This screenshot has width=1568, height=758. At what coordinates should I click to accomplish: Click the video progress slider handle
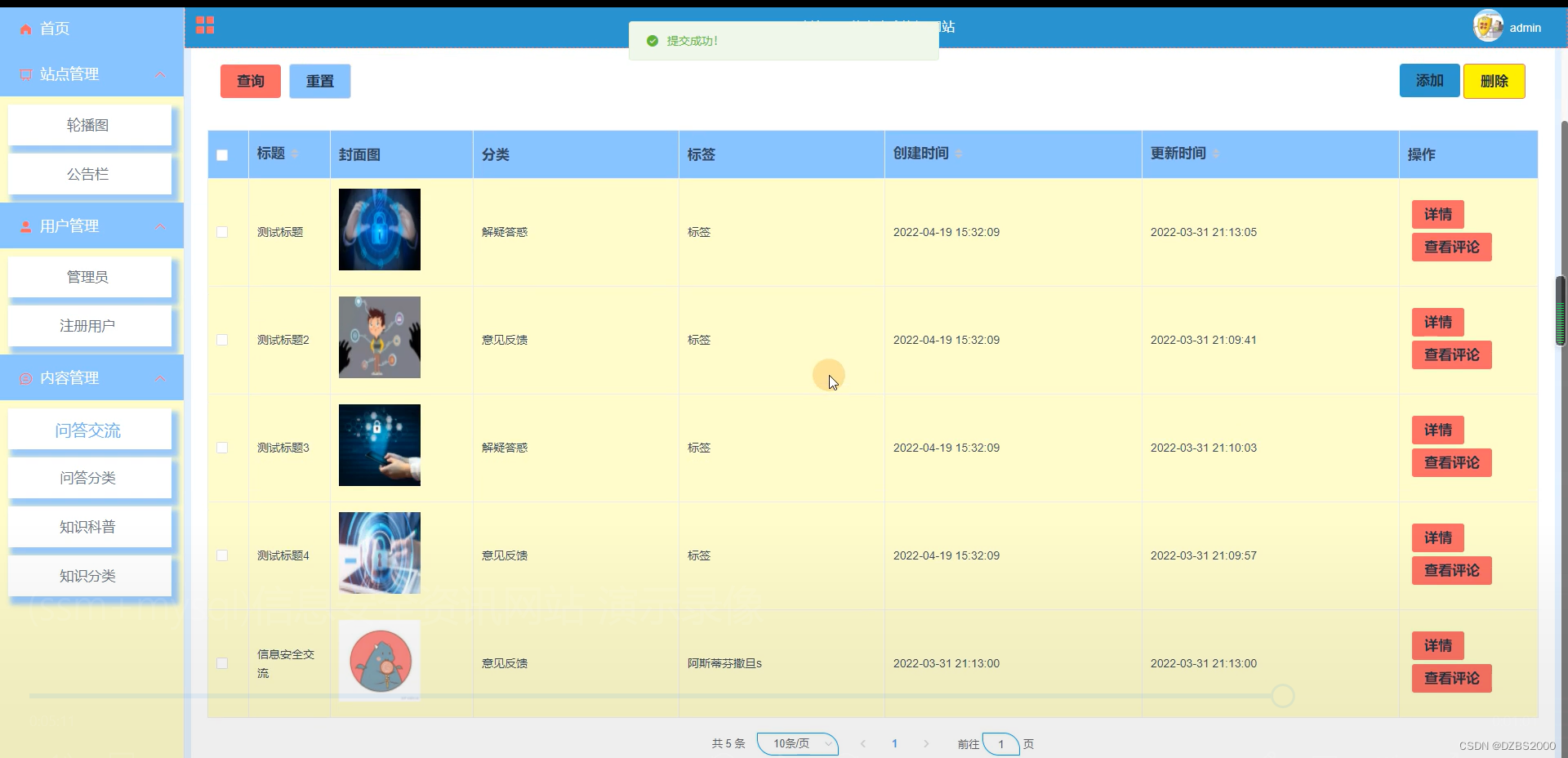(1283, 696)
